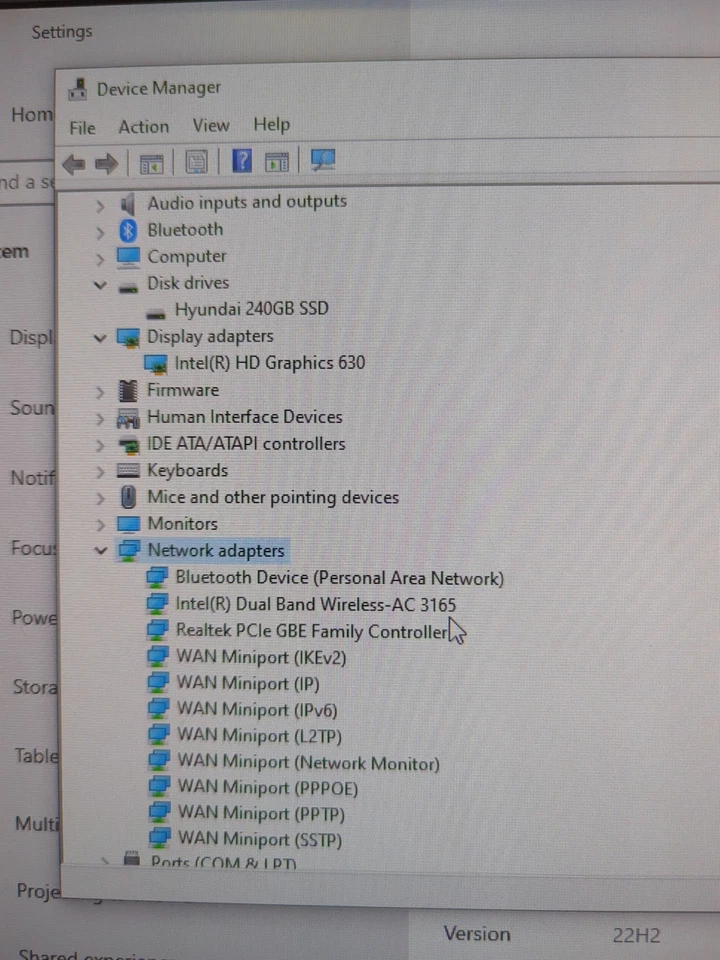This screenshot has width=720, height=960.
Task: Click the Keyboards category icon
Action: click(x=128, y=471)
